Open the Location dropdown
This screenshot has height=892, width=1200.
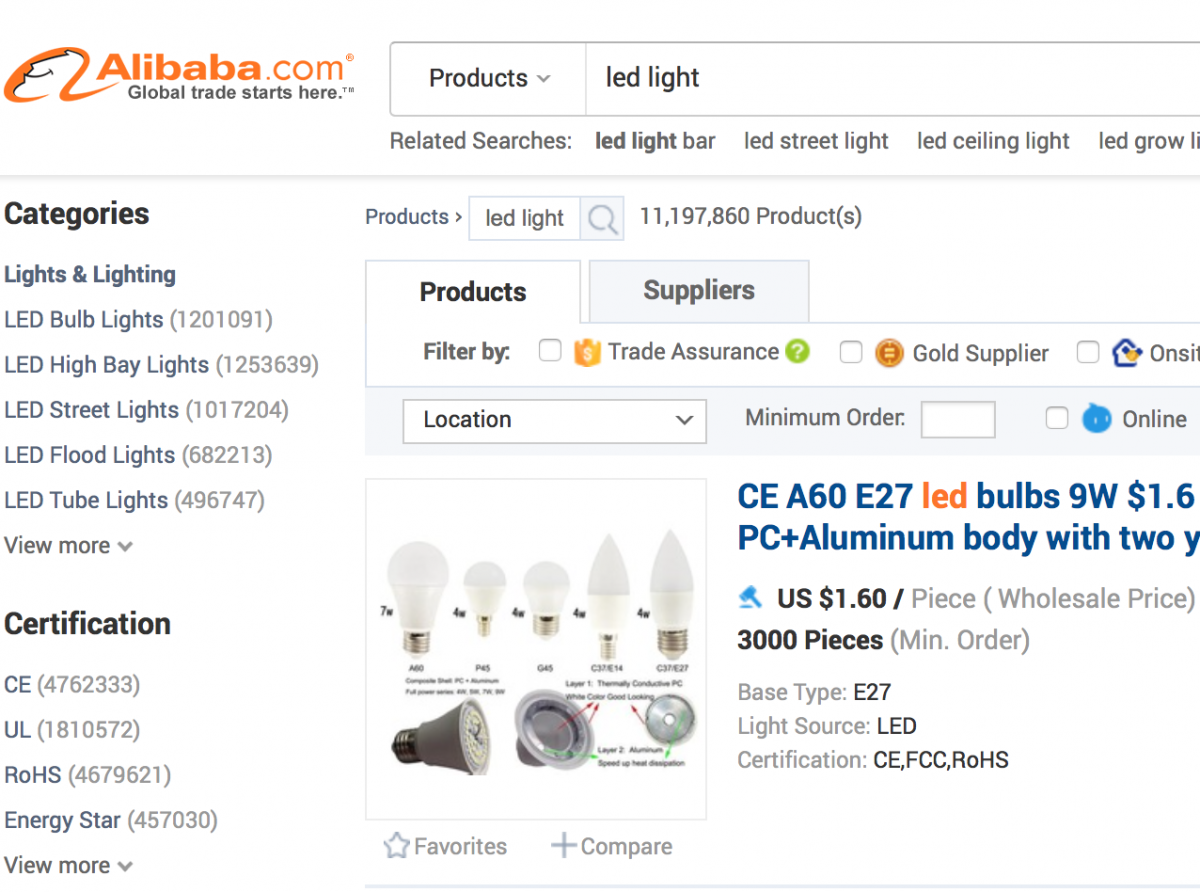[555, 420]
